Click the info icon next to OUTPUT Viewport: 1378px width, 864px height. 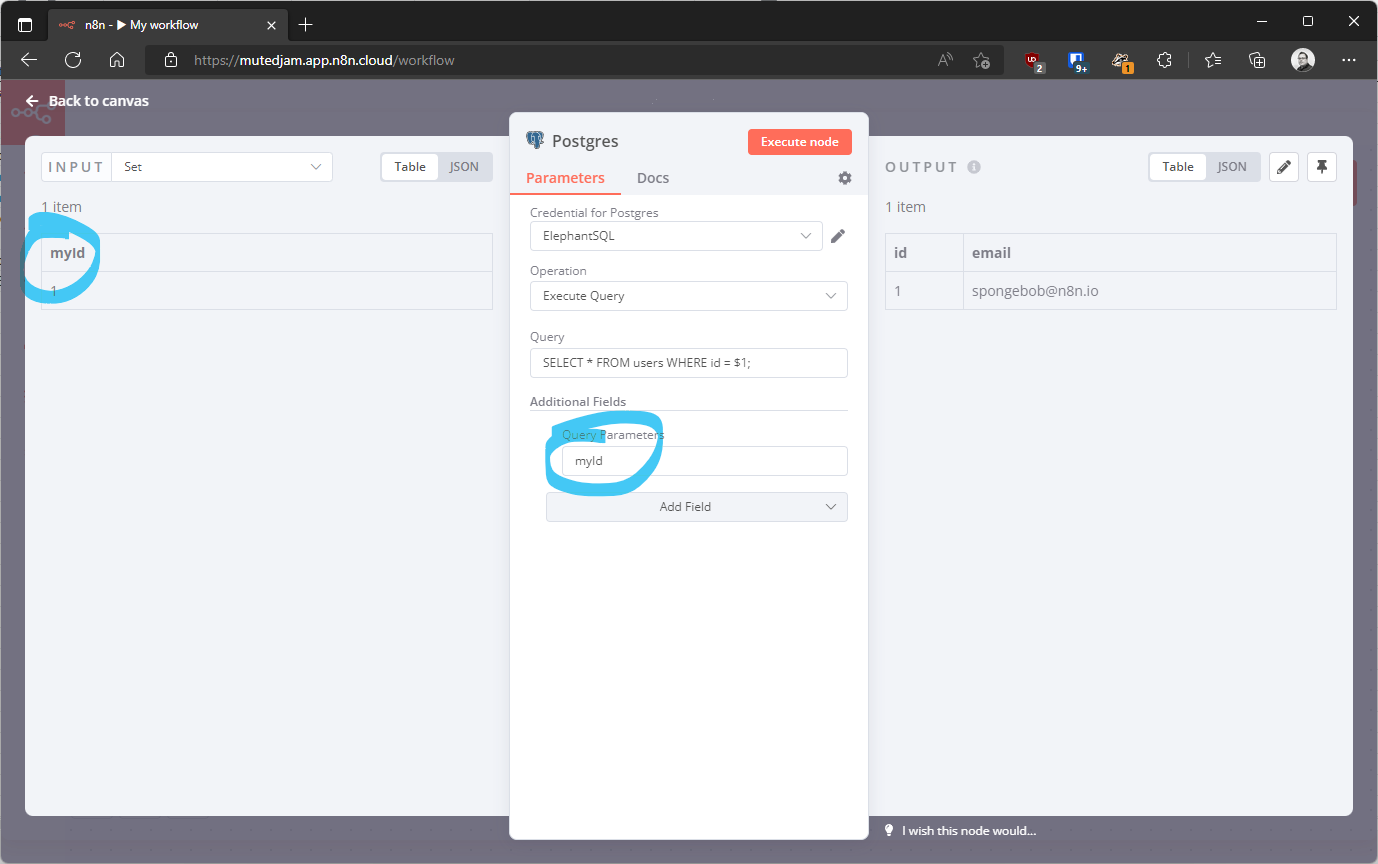point(974,167)
